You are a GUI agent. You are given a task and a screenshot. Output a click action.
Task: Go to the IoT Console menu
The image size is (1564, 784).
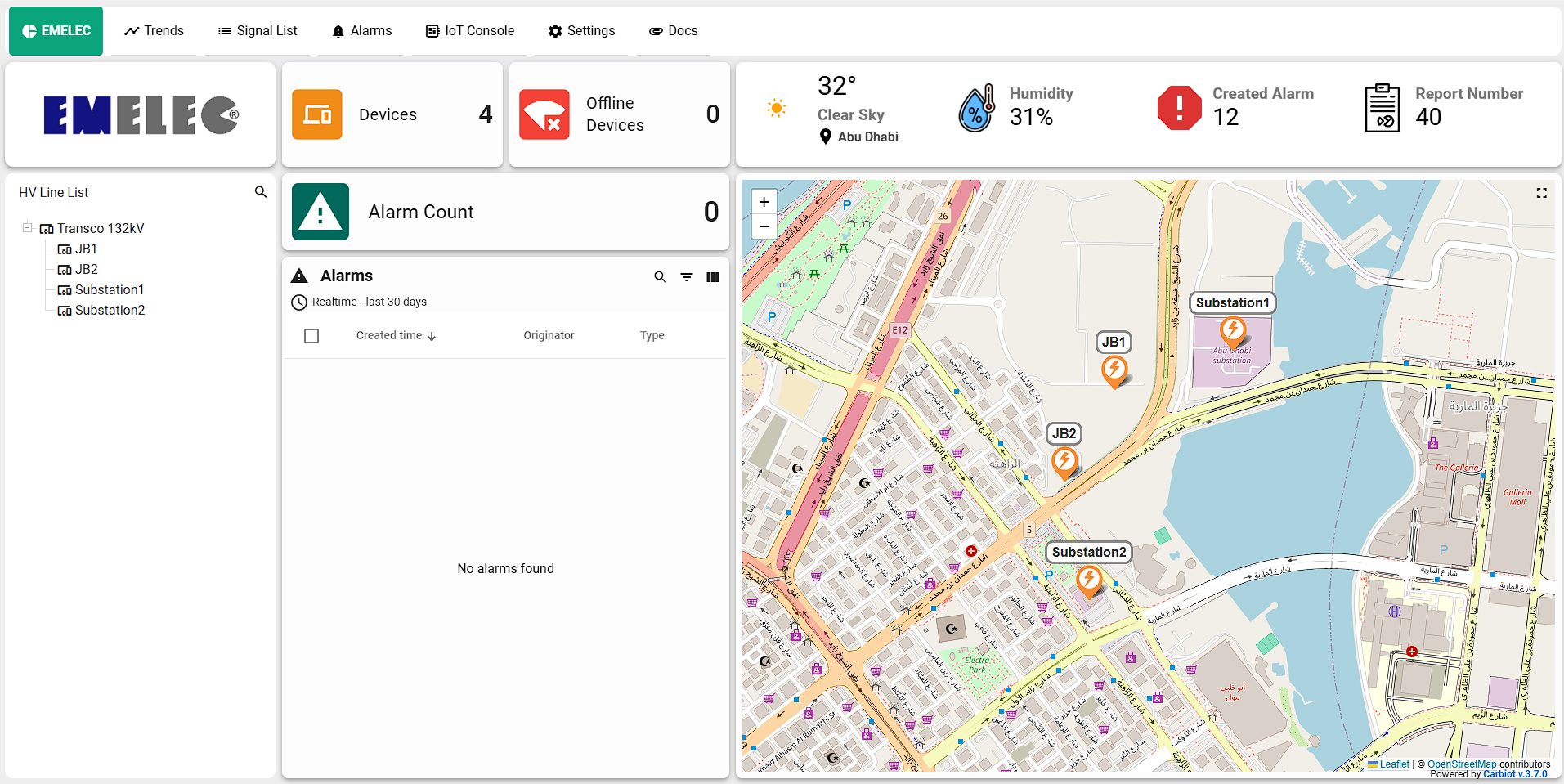(x=470, y=31)
